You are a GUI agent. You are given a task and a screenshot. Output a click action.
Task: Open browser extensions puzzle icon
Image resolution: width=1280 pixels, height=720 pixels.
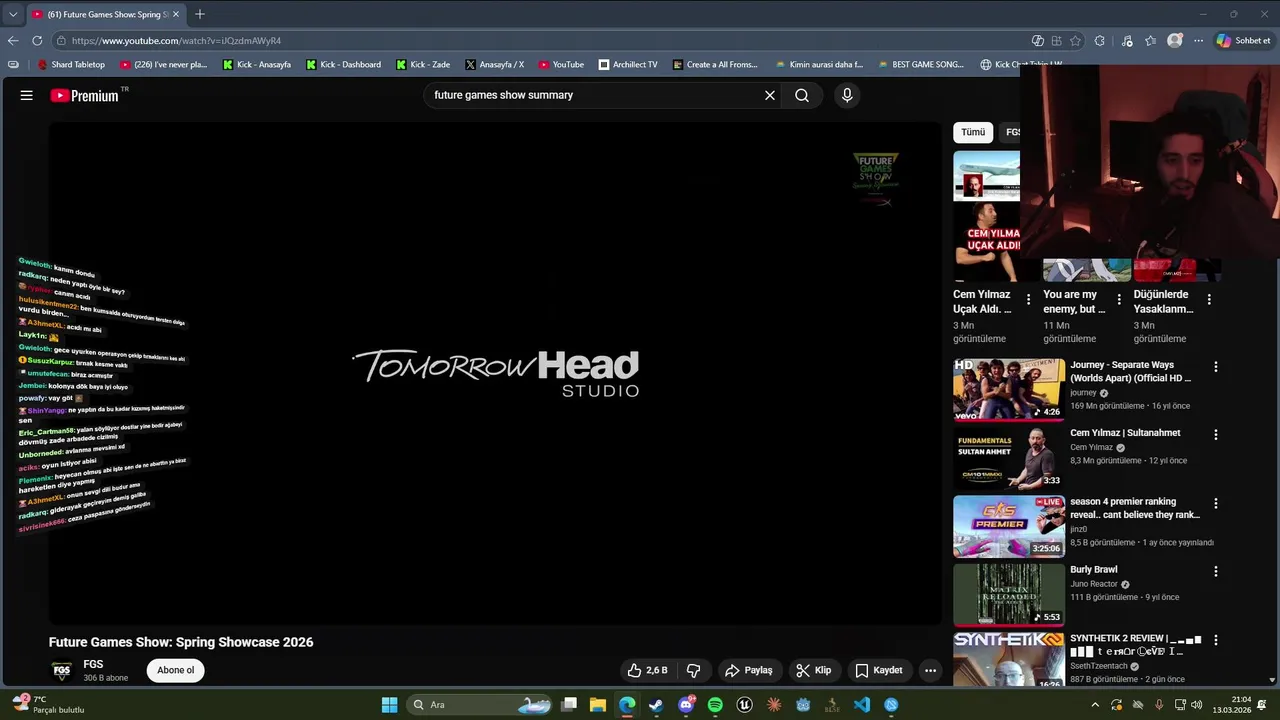tap(1100, 41)
